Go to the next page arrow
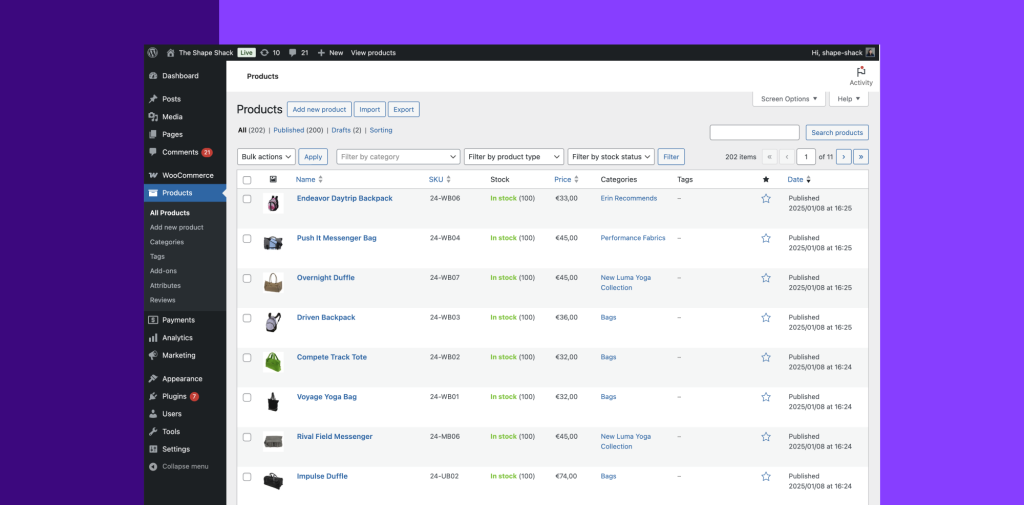Screen dimensions: 1024x505 tap(844, 157)
